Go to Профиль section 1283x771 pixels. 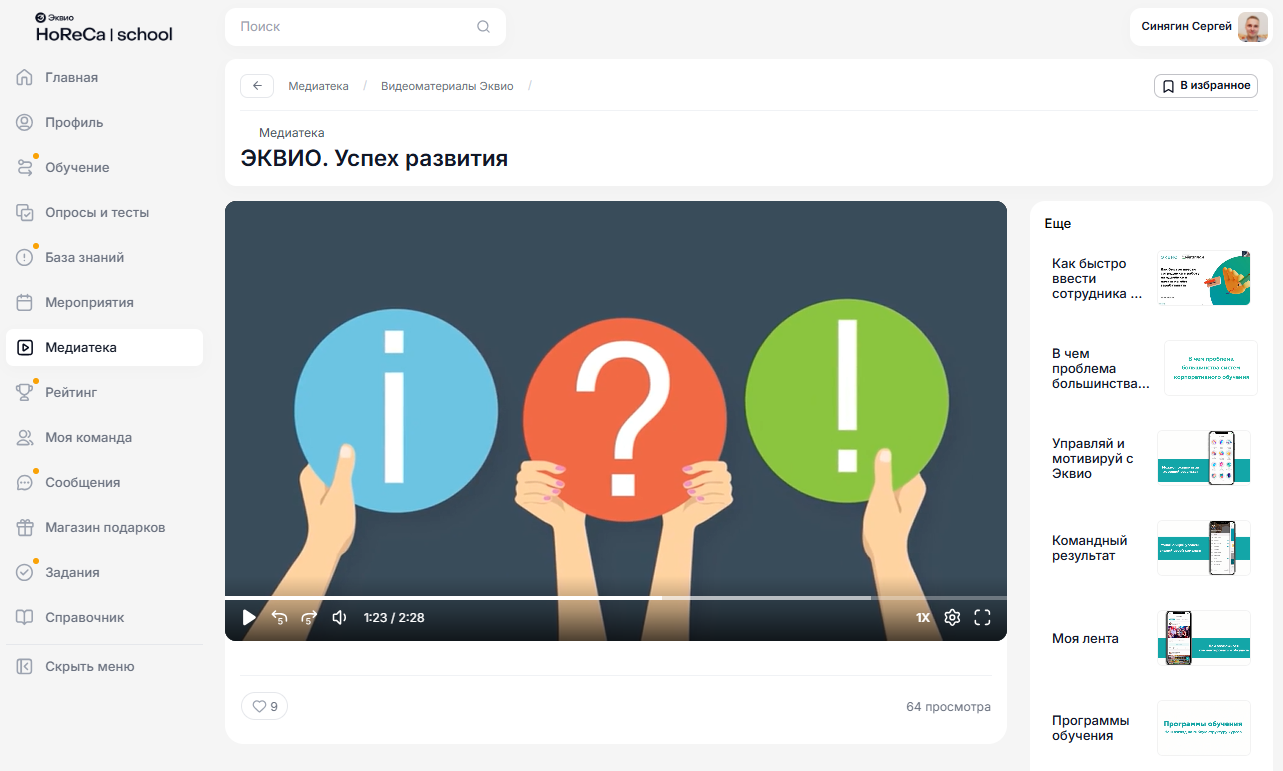tap(104, 123)
